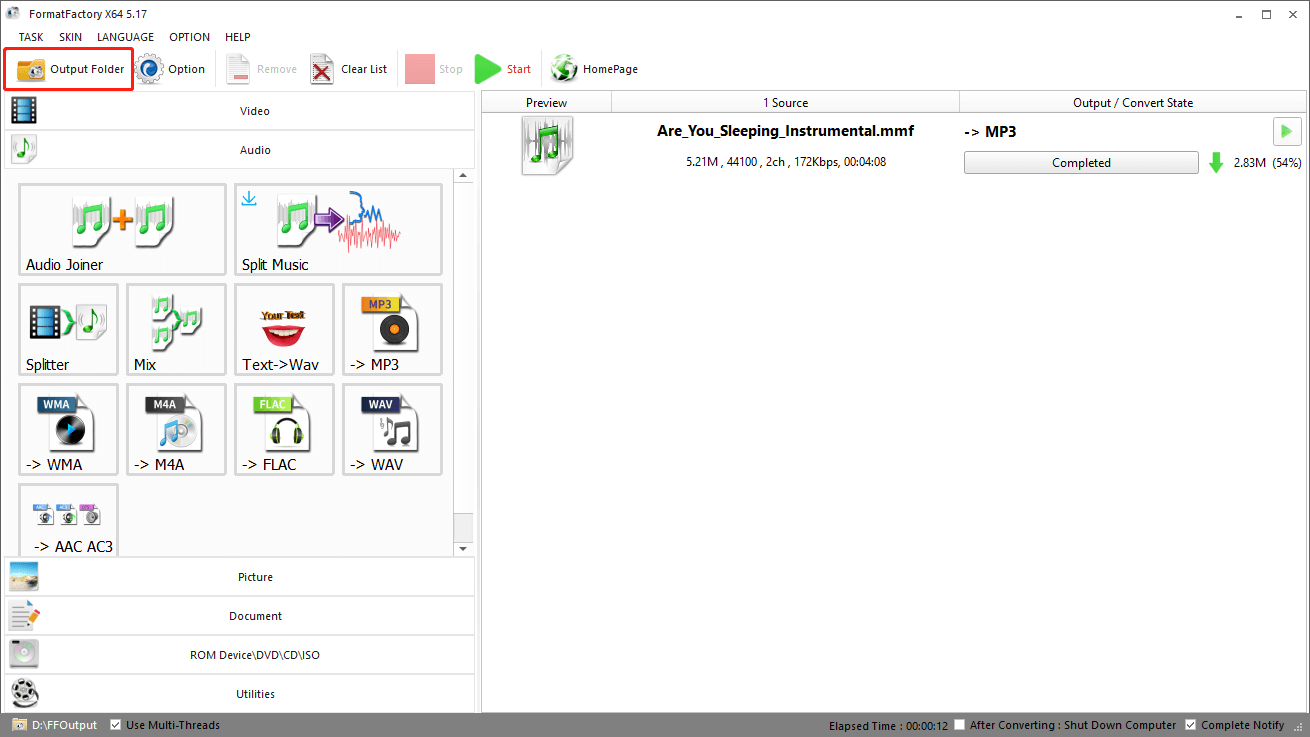Screen dimensions: 1310x737
Task: Click the source file details line
Action: tap(785, 162)
